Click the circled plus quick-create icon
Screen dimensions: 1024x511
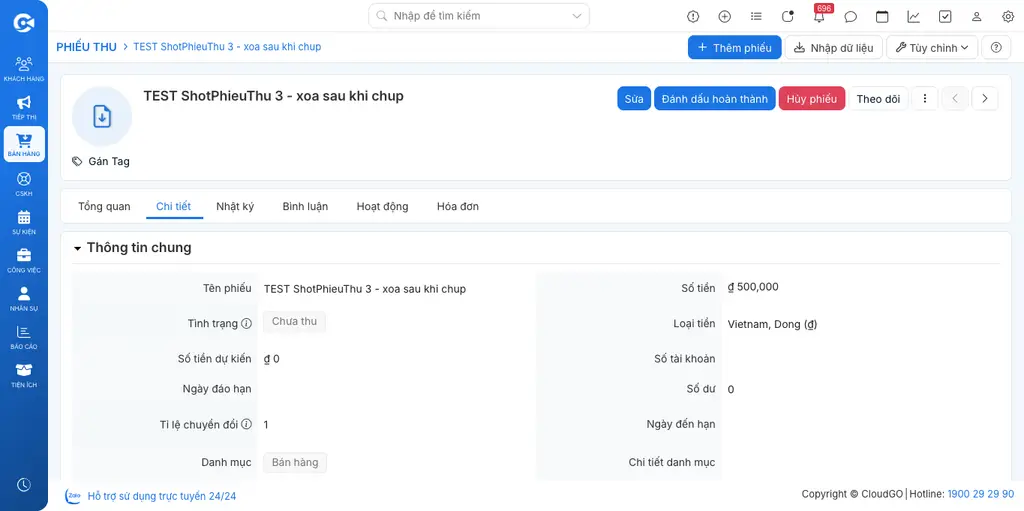tap(724, 16)
